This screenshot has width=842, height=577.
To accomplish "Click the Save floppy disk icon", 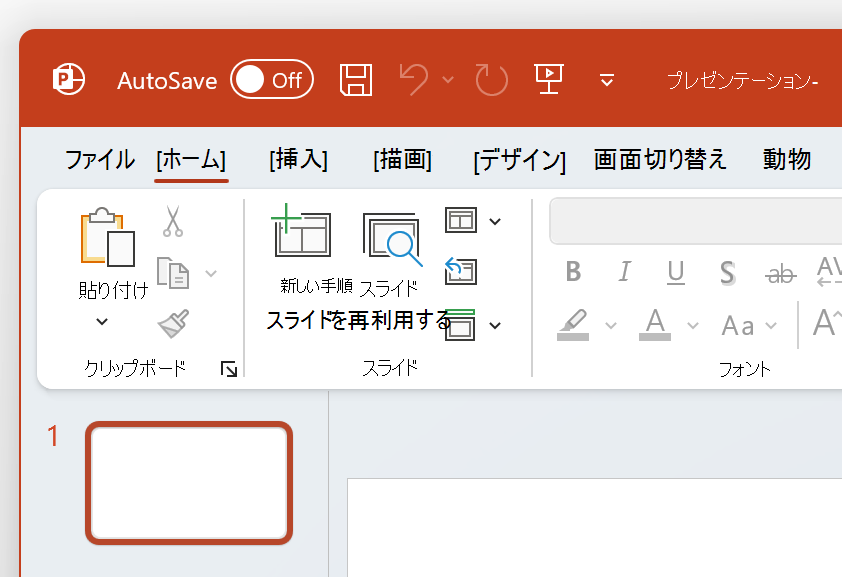I will click(356, 80).
